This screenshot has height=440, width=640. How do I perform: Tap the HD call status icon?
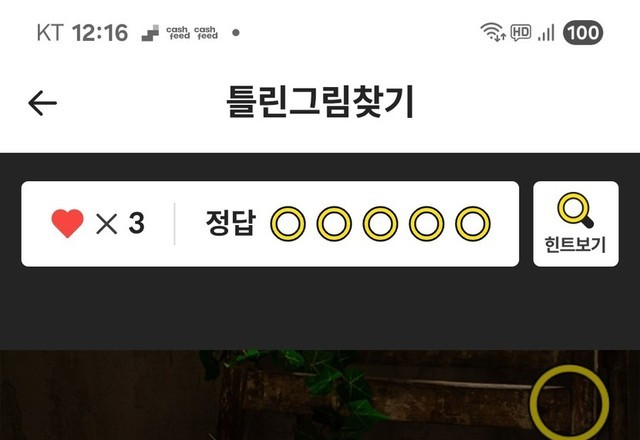pos(521,32)
